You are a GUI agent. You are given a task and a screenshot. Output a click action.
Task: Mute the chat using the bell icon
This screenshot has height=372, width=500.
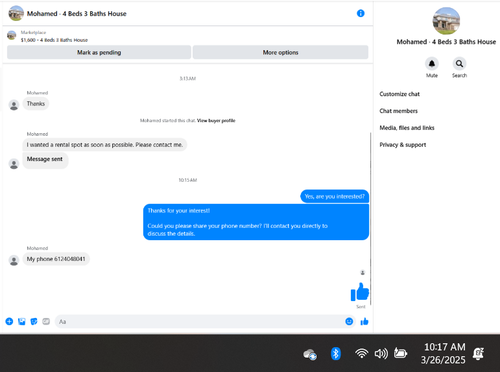(432, 63)
